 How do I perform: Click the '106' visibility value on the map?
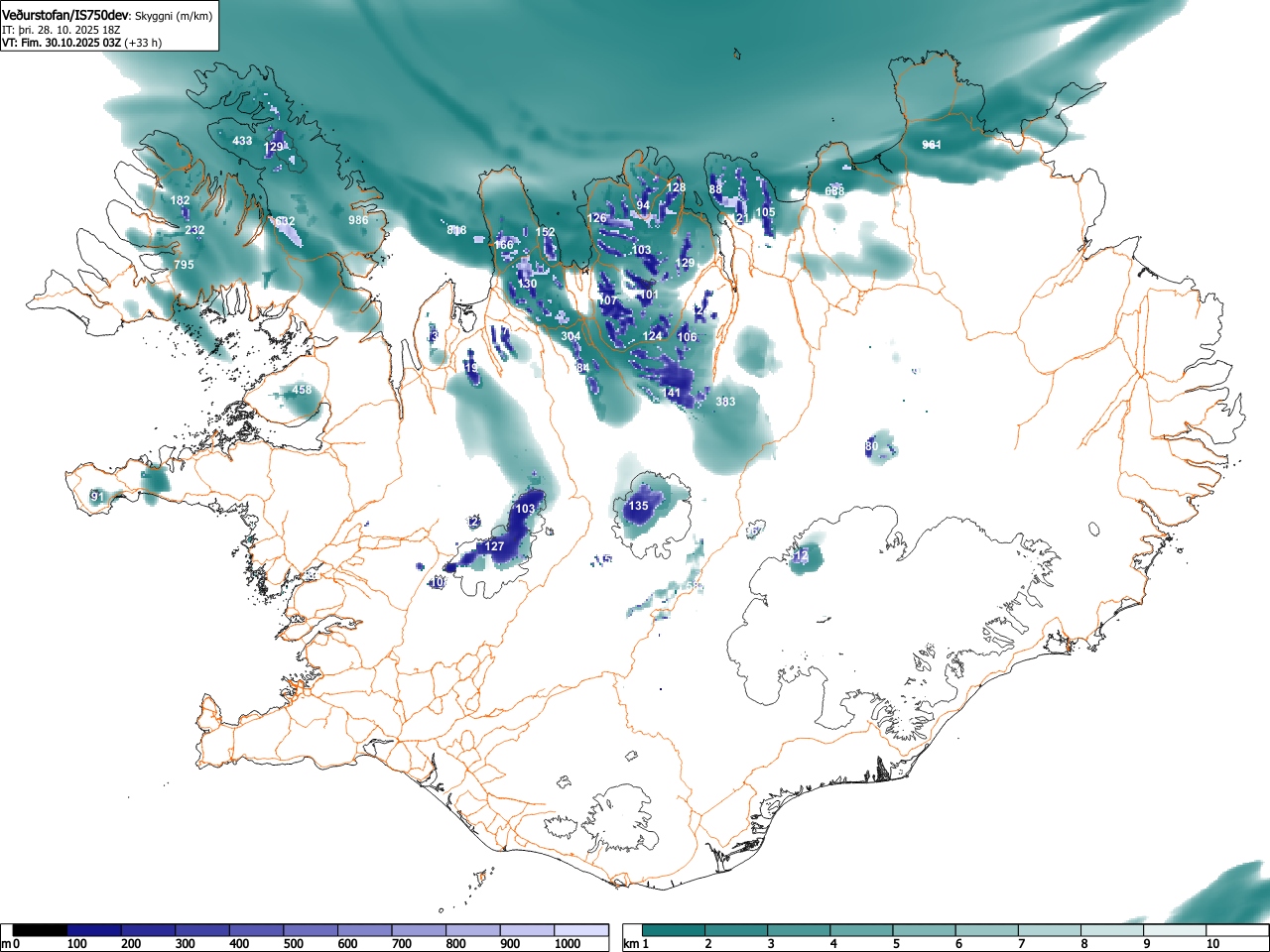point(688,337)
